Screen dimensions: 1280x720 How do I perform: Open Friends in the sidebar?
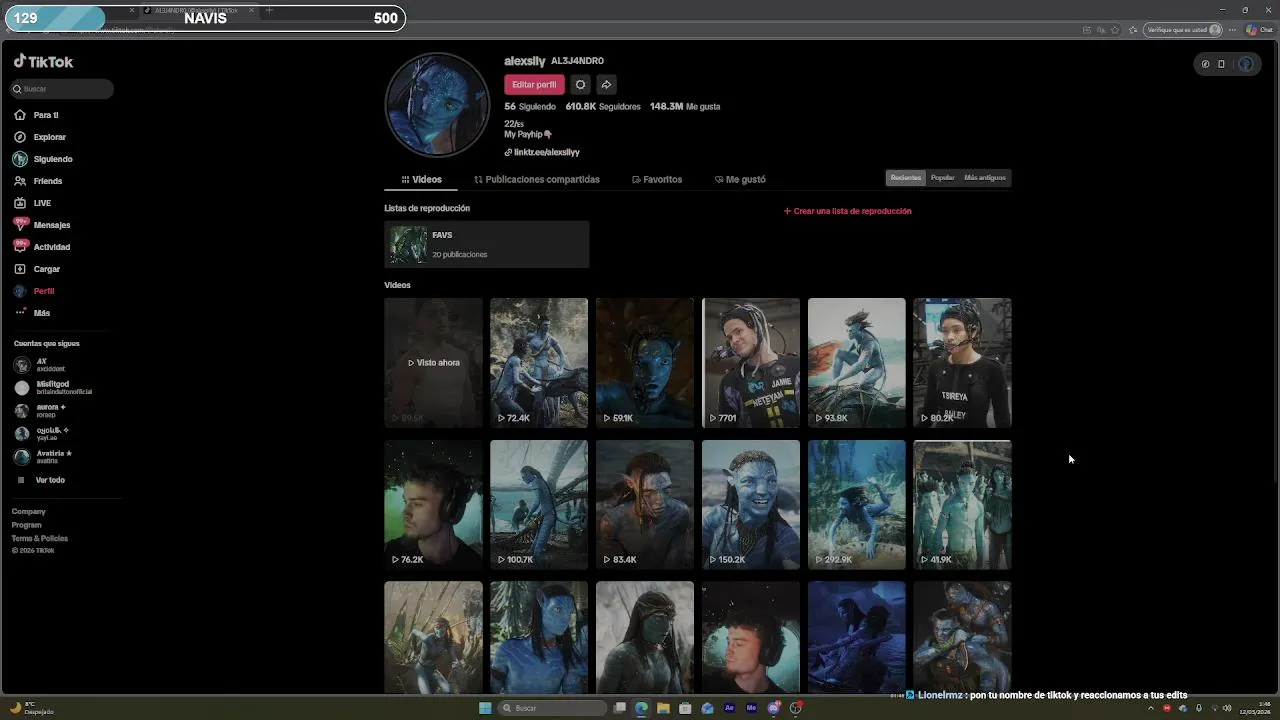click(38, 181)
